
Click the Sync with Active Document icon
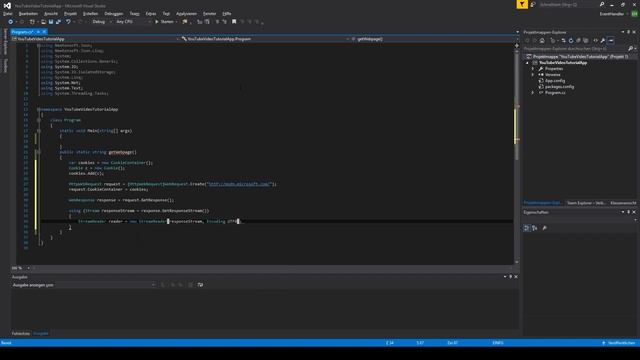[564, 40]
